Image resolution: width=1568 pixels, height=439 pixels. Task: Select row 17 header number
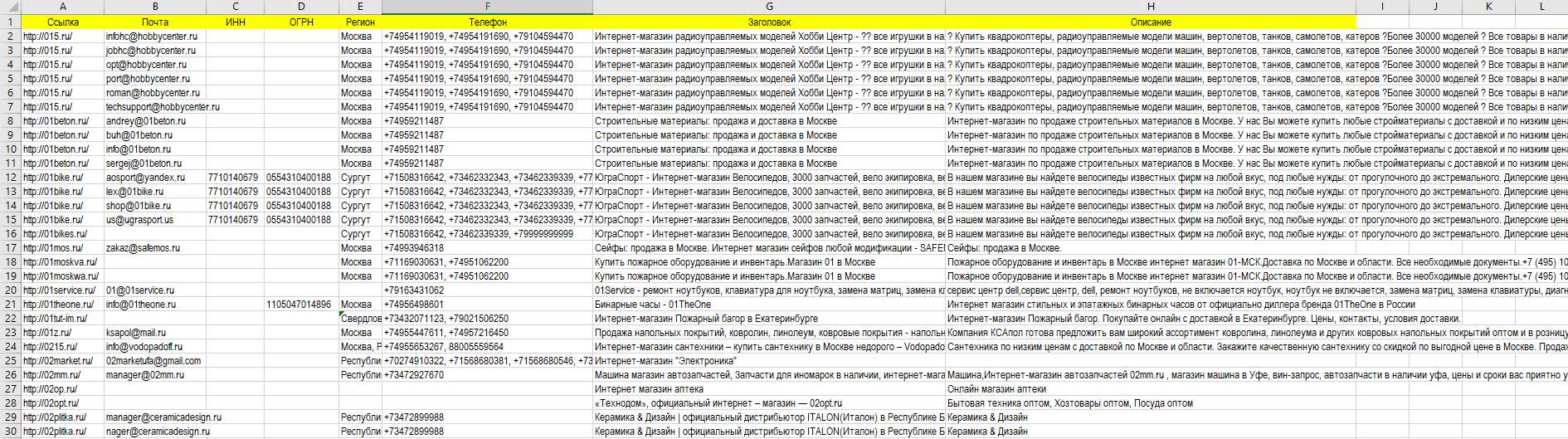click(x=10, y=247)
